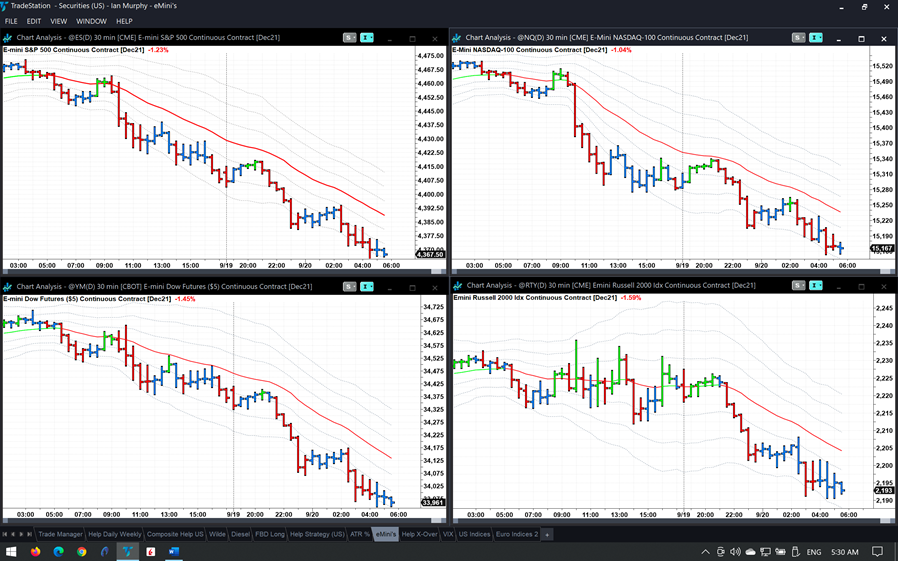Screen dimensions: 898x561
Task: Open the Windows Start menu
Action: point(12,551)
